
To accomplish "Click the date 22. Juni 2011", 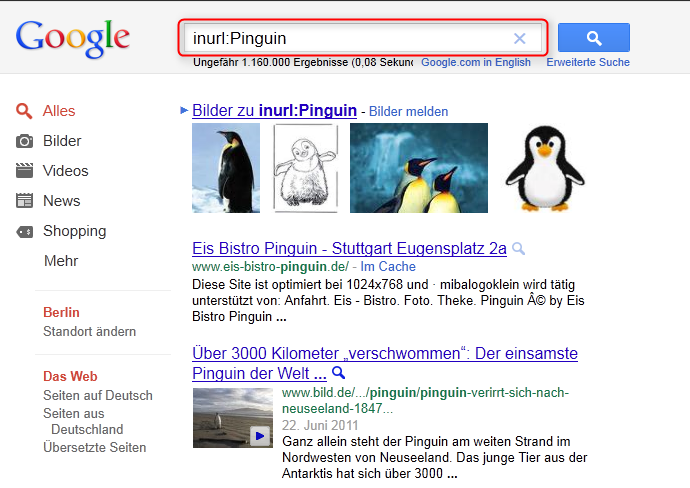I will [320, 426].
